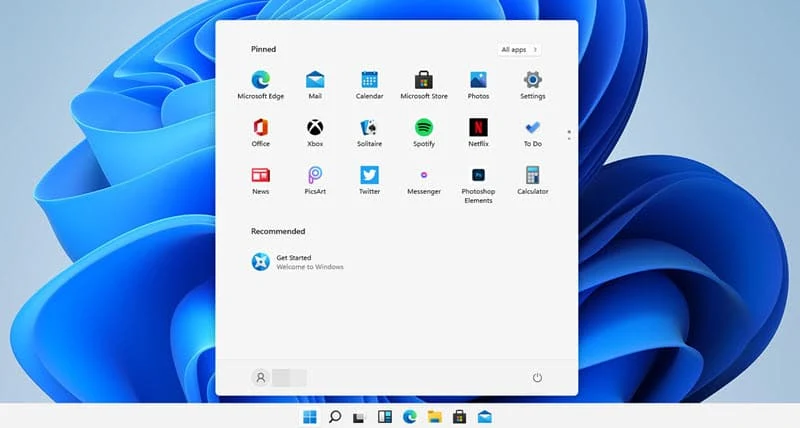Start the Solitaire game
The width and height of the screenshot is (800, 428).
click(369, 133)
